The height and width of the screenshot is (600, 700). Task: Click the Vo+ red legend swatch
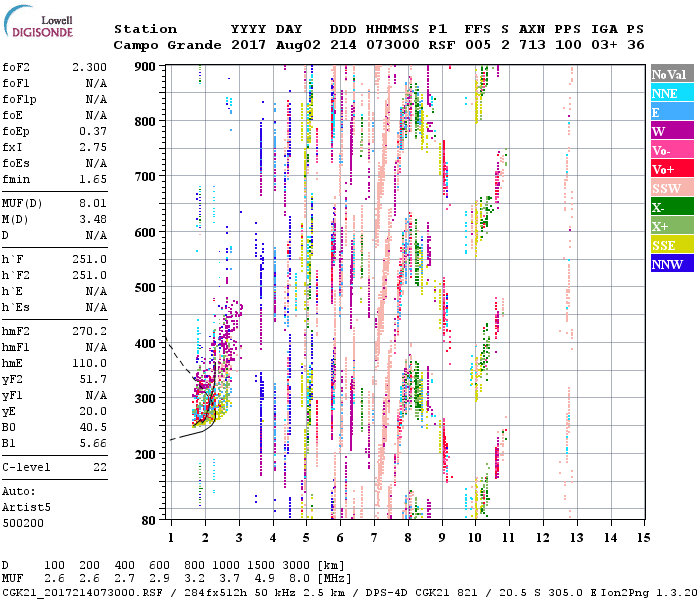click(x=672, y=169)
